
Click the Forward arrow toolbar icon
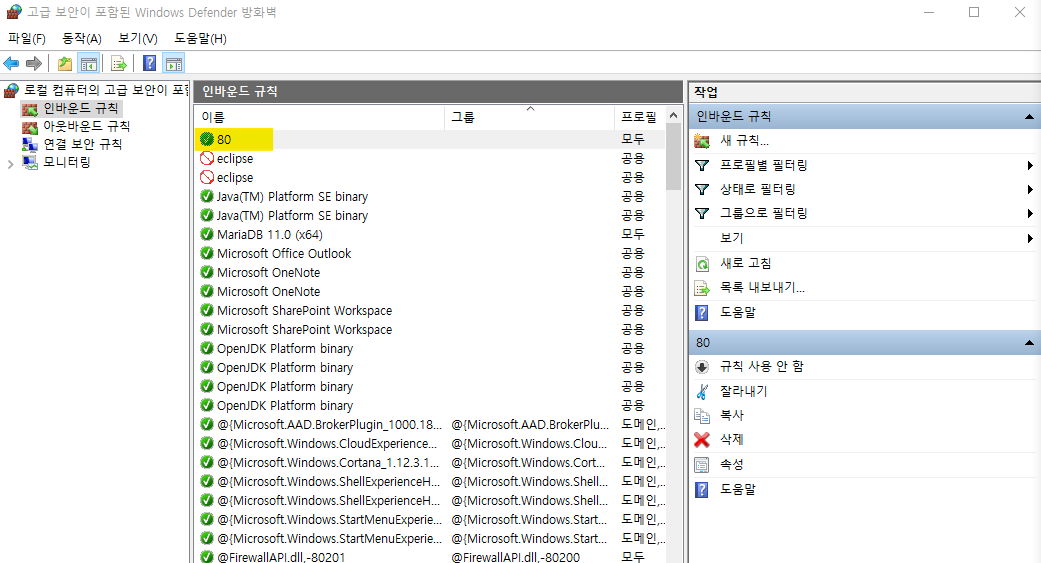(33, 64)
